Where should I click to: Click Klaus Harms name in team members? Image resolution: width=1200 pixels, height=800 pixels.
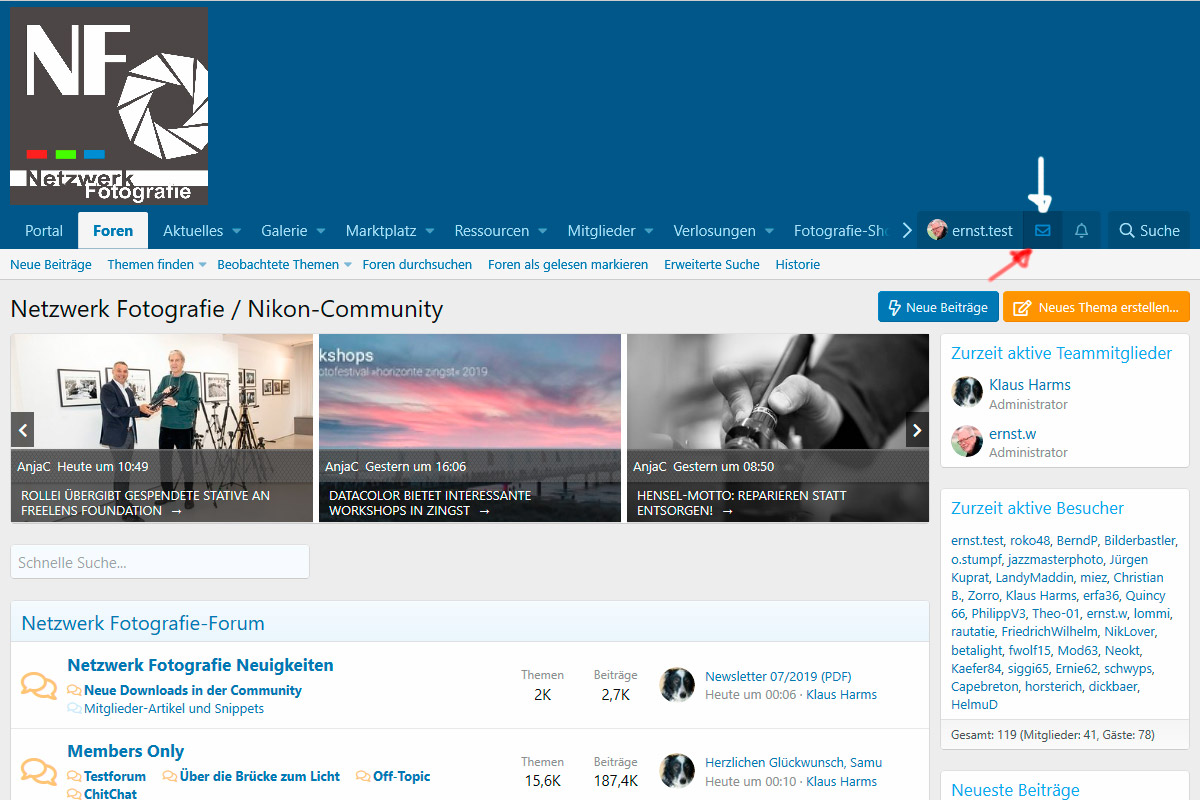click(1030, 385)
